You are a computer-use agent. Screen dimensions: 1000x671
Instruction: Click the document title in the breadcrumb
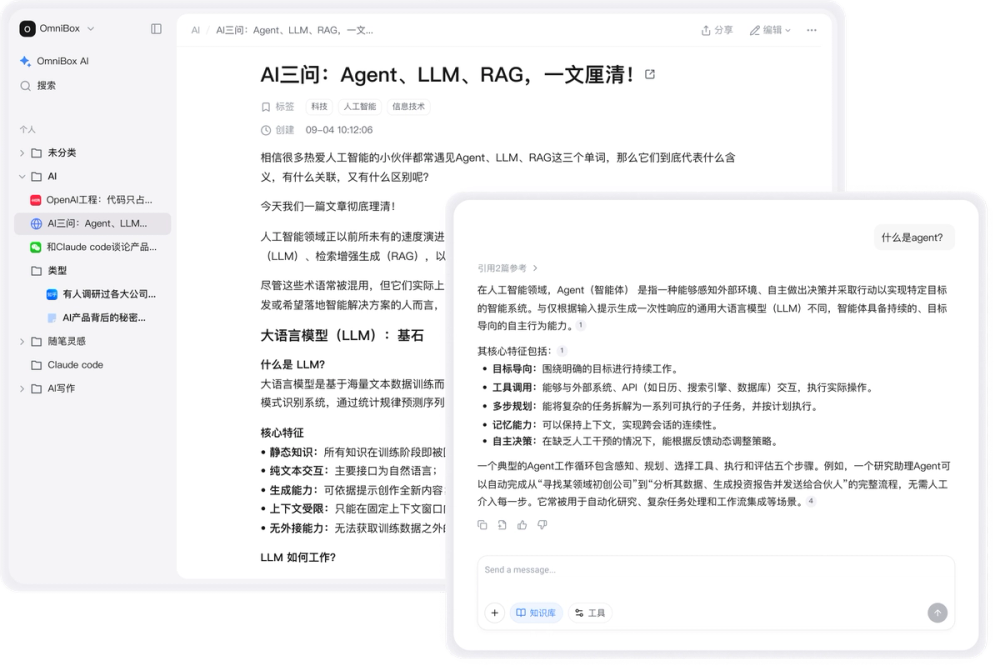(294, 30)
